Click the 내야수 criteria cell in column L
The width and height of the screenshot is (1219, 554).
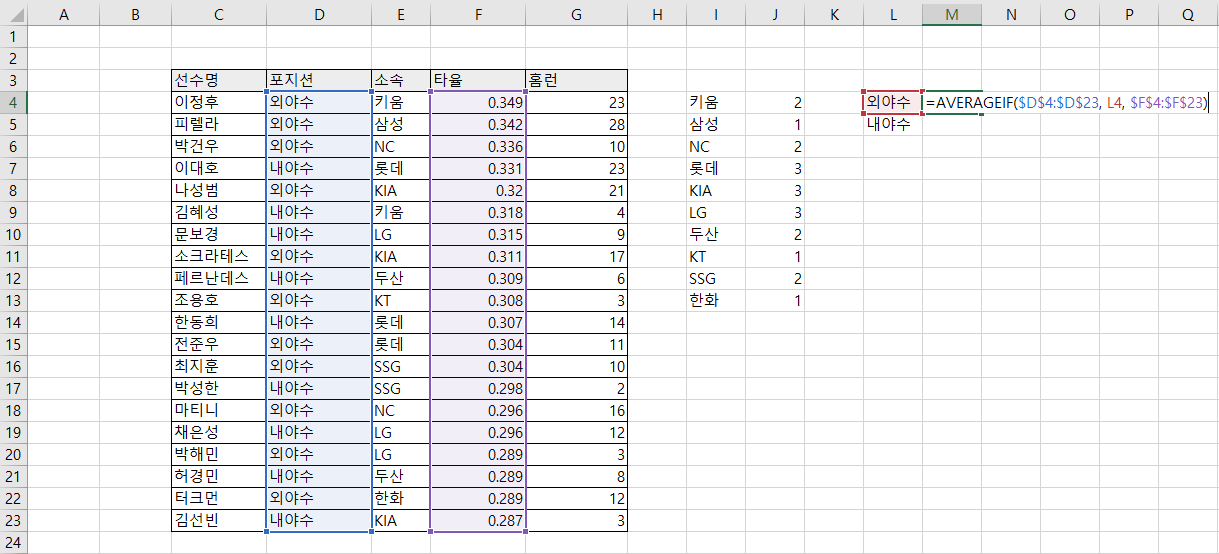892,124
